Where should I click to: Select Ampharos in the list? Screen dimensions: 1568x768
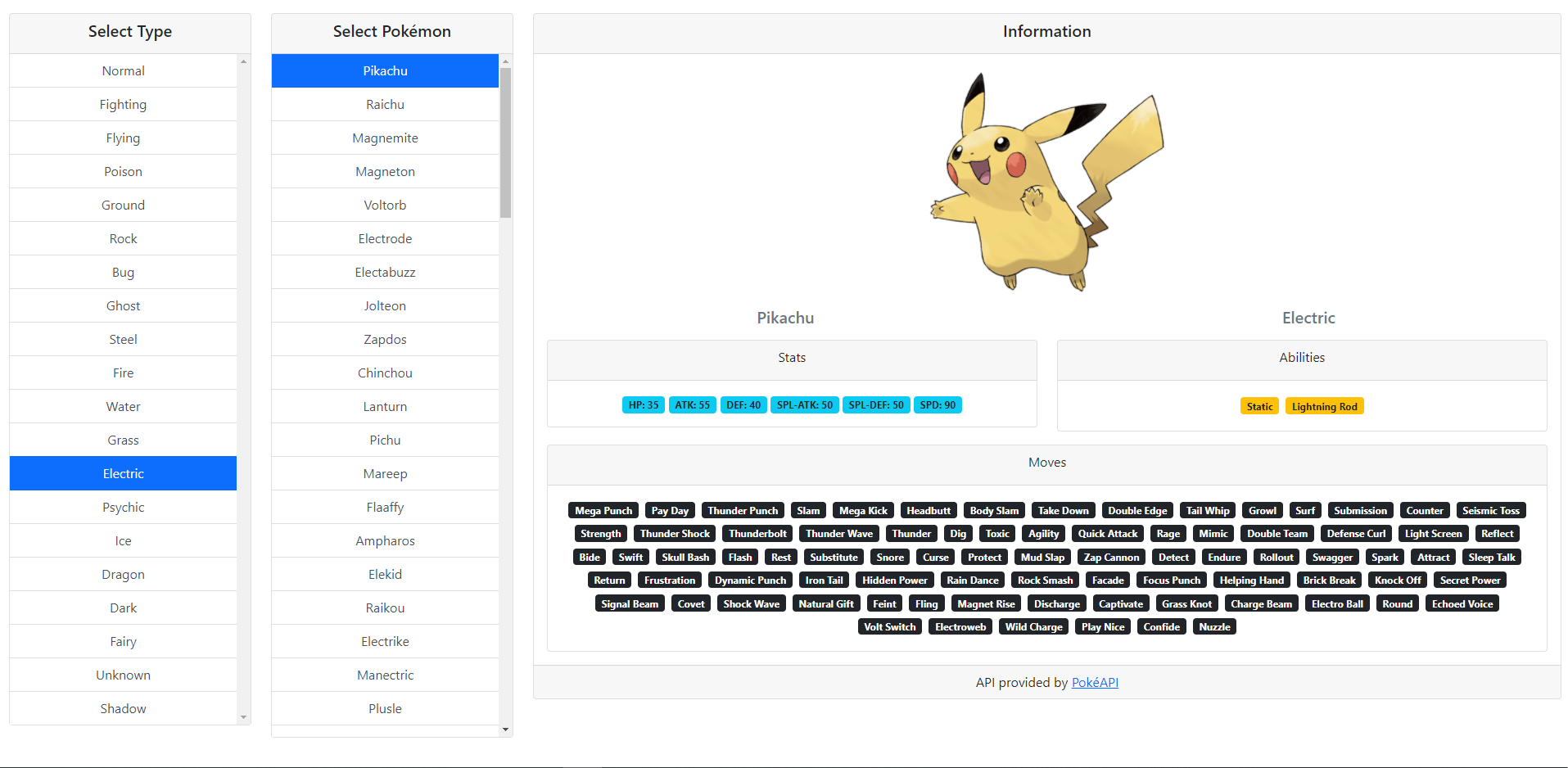pyautogui.click(x=385, y=540)
